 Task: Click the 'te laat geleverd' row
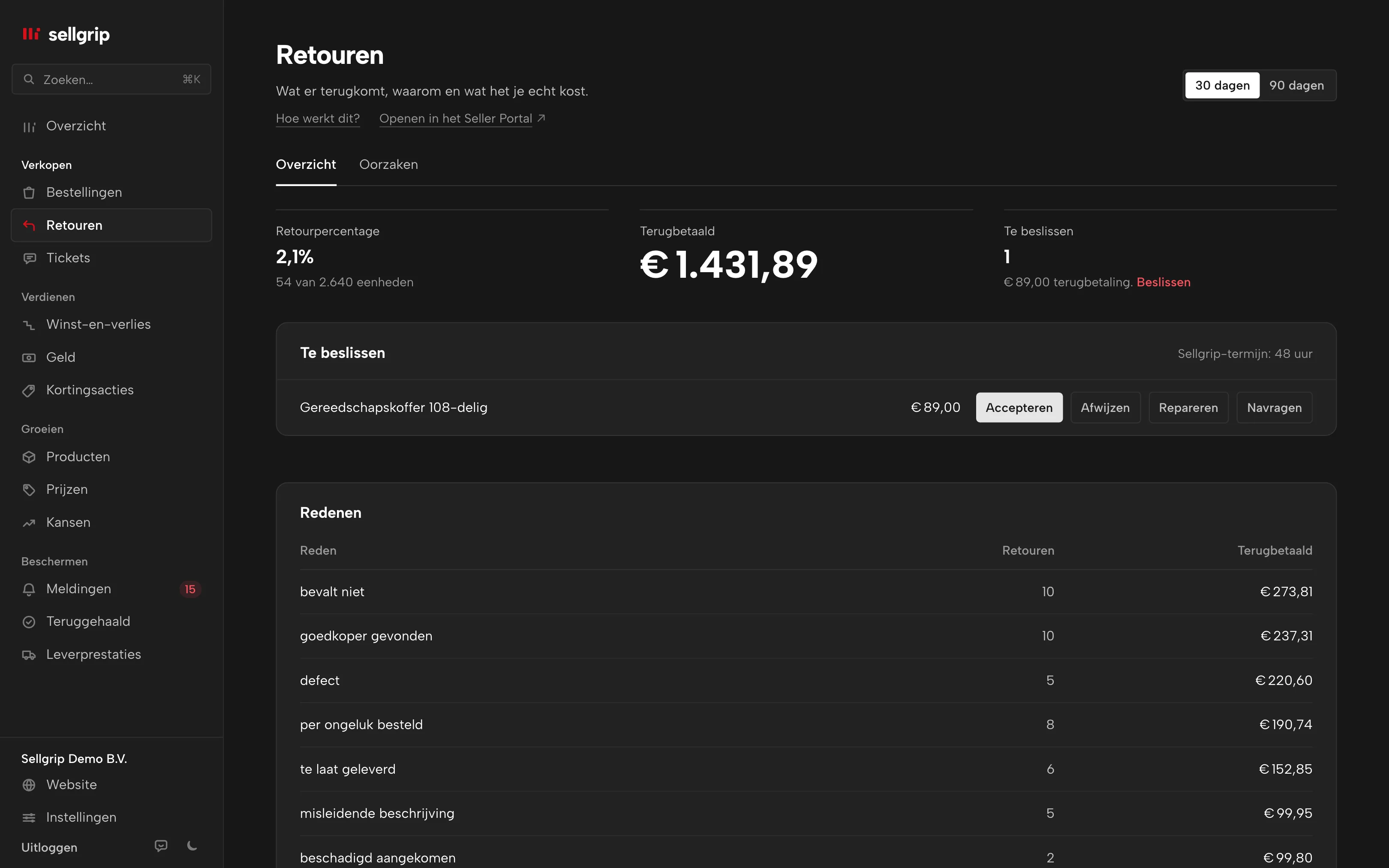tap(806, 769)
